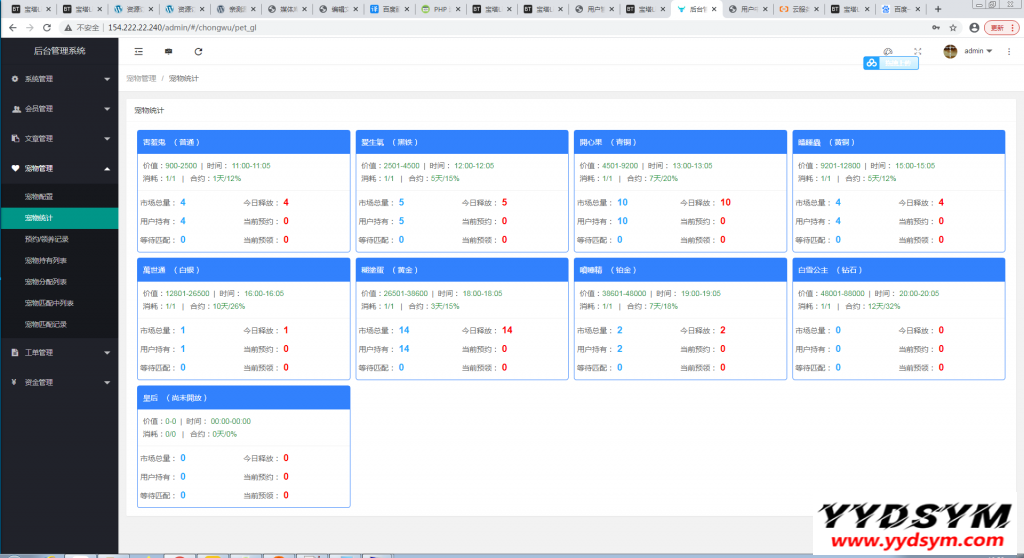Screen dimensions: 1024x558
Task: Expand the 系统管理 sidebar menu
Action: (59, 78)
